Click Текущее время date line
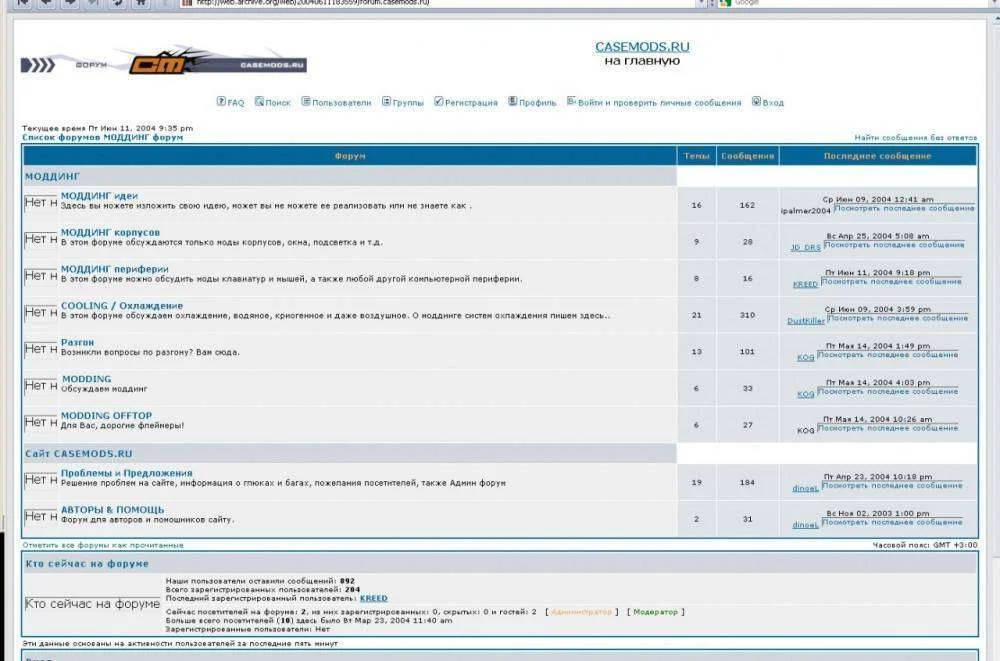The height and width of the screenshot is (661, 1000). (107, 128)
